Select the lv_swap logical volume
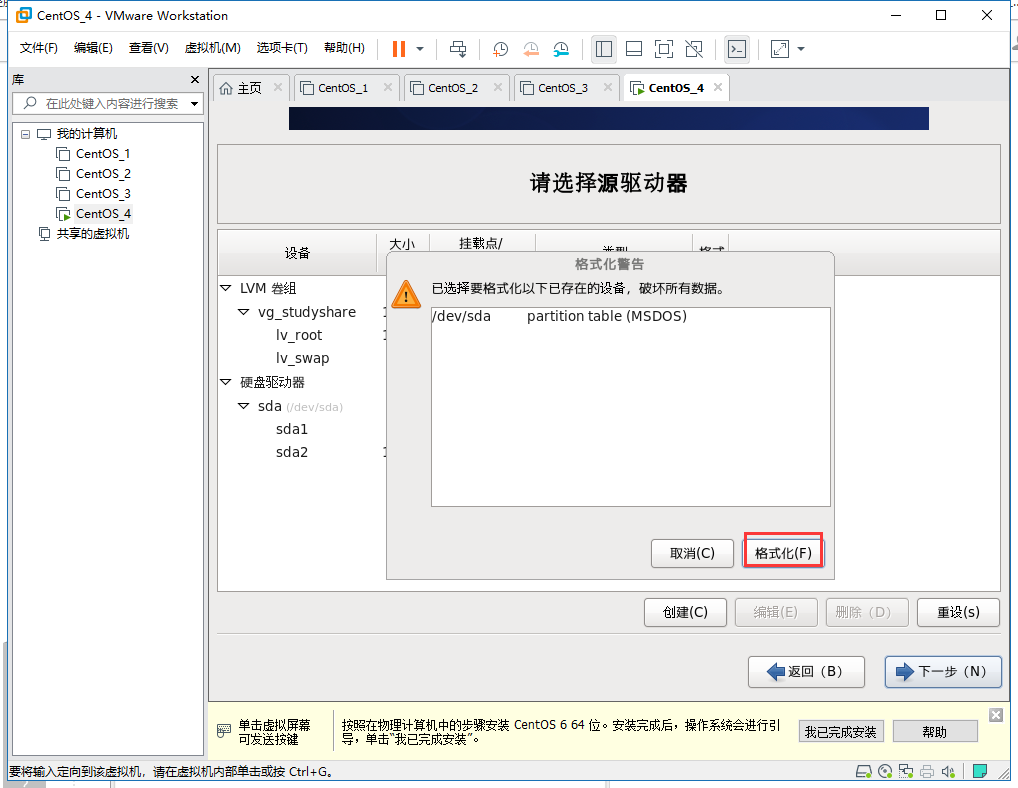Viewport: 1018px width, 788px height. pos(303,358)
